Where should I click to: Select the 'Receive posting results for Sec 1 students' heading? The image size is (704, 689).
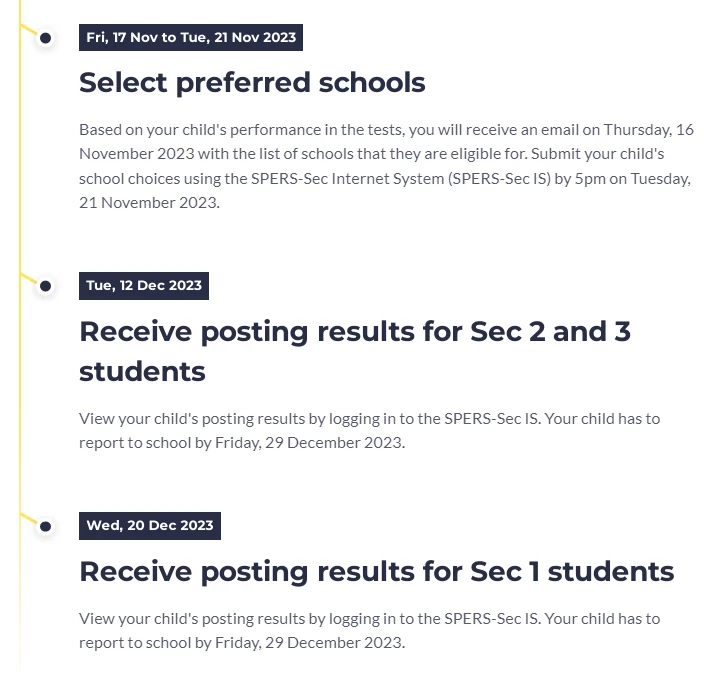coord(377,572)
